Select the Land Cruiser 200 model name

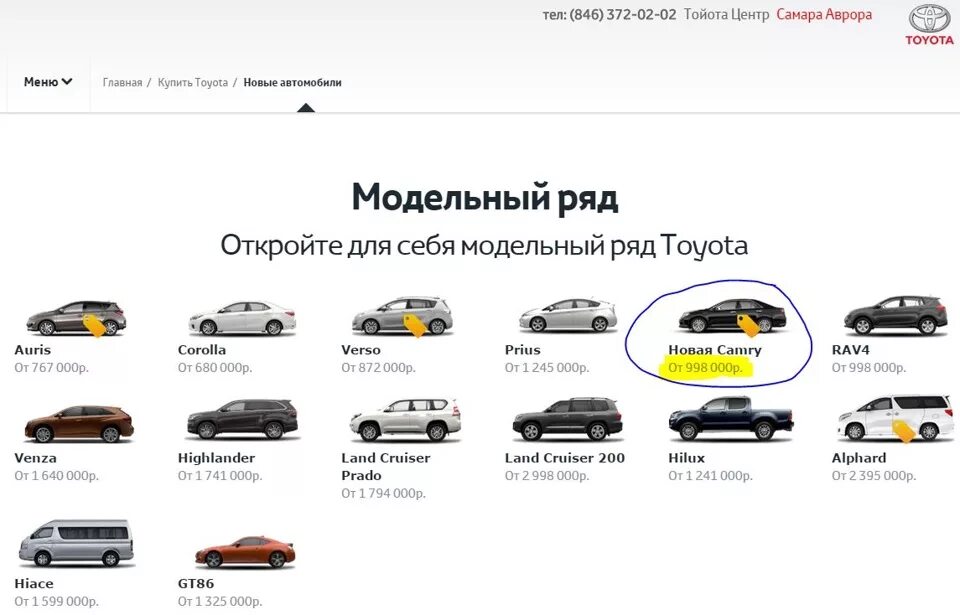[x=564, y=458]
